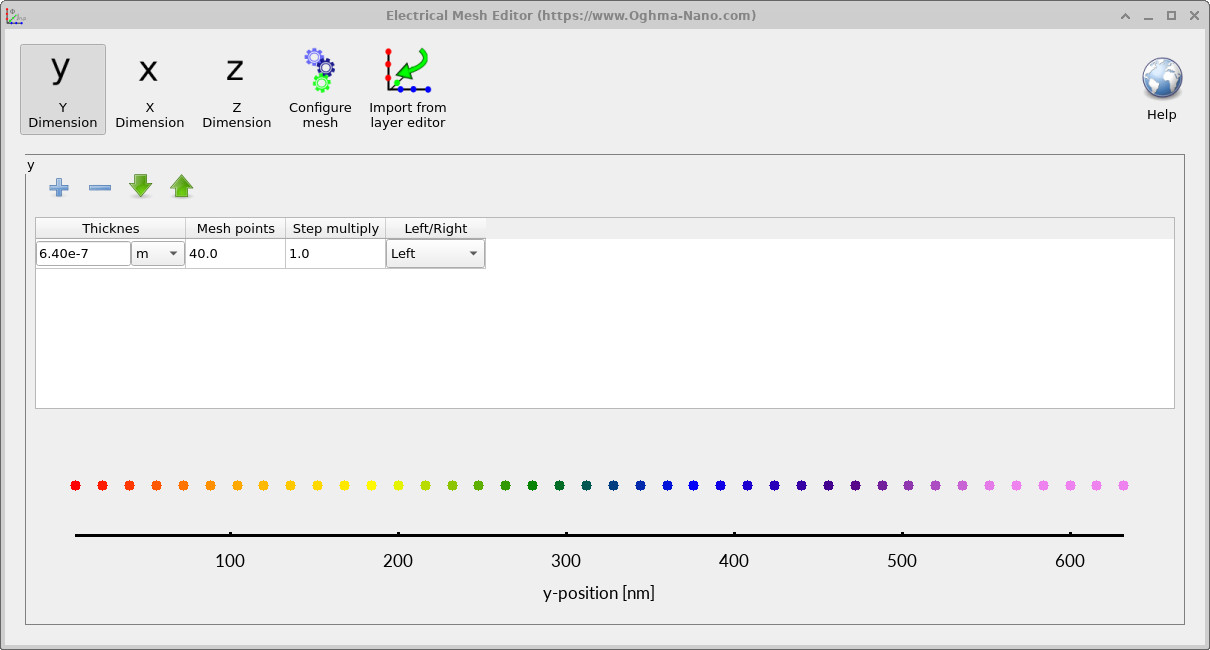The height and width of the screenshot is (650, 1210).
Task: Close the Electrical Mesh Editor window
Action: coord(1194,15)
